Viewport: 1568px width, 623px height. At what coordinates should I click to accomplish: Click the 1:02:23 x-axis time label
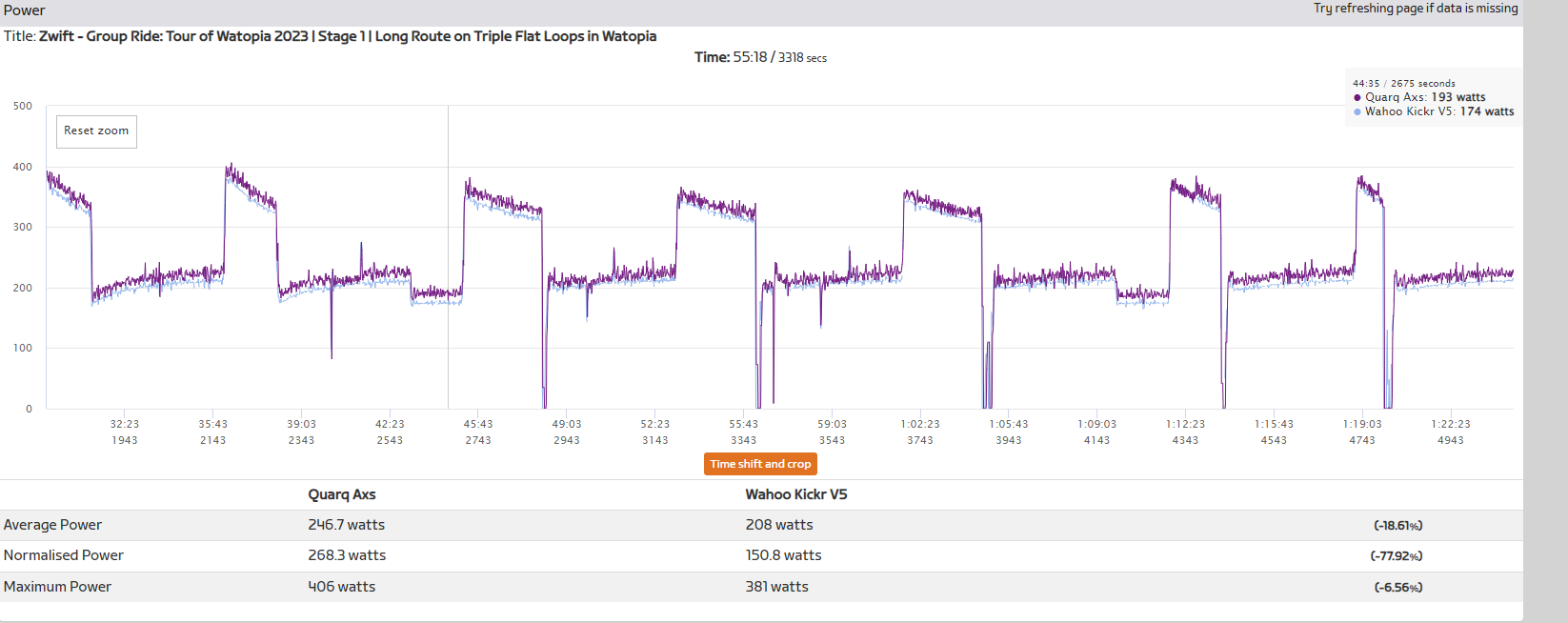(x=920, y=424)
